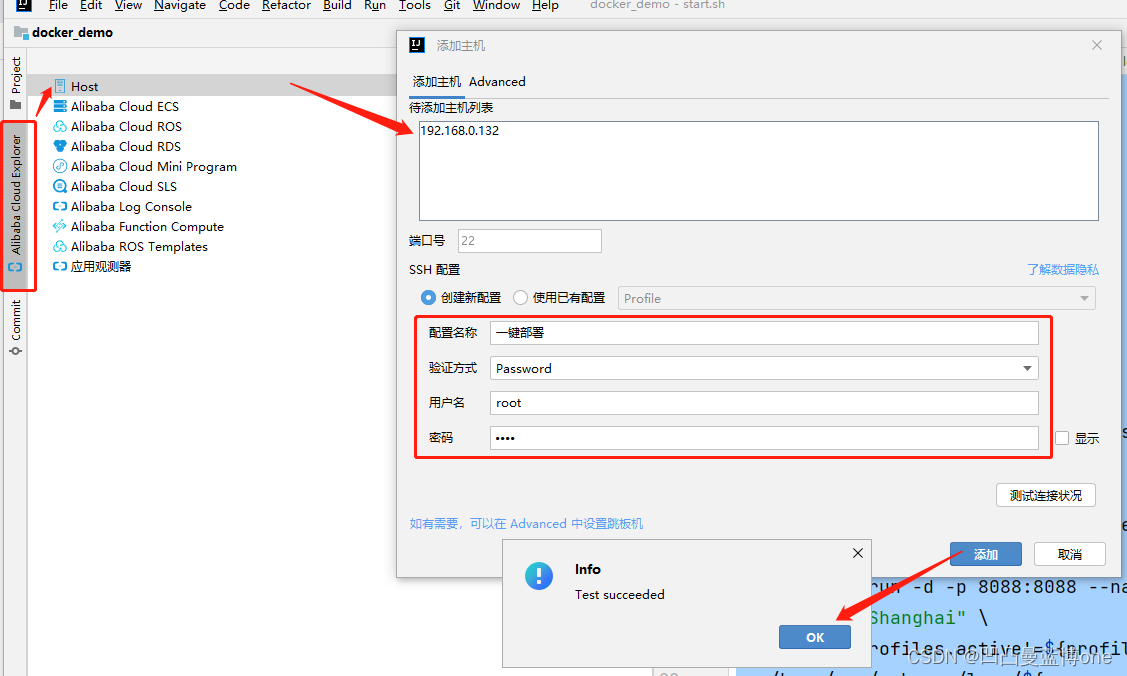Select Alibaba Cloud ROS in the tree
This screenshot has width=1127, height=676.
point(126,126)
